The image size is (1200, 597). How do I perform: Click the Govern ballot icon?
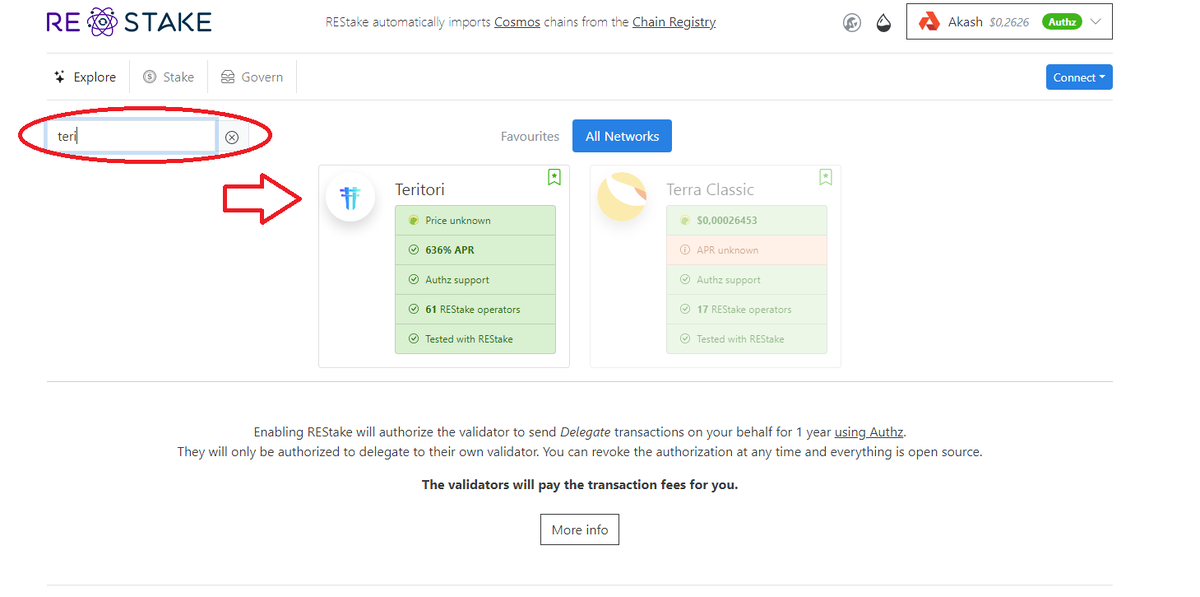coord(228,77)
